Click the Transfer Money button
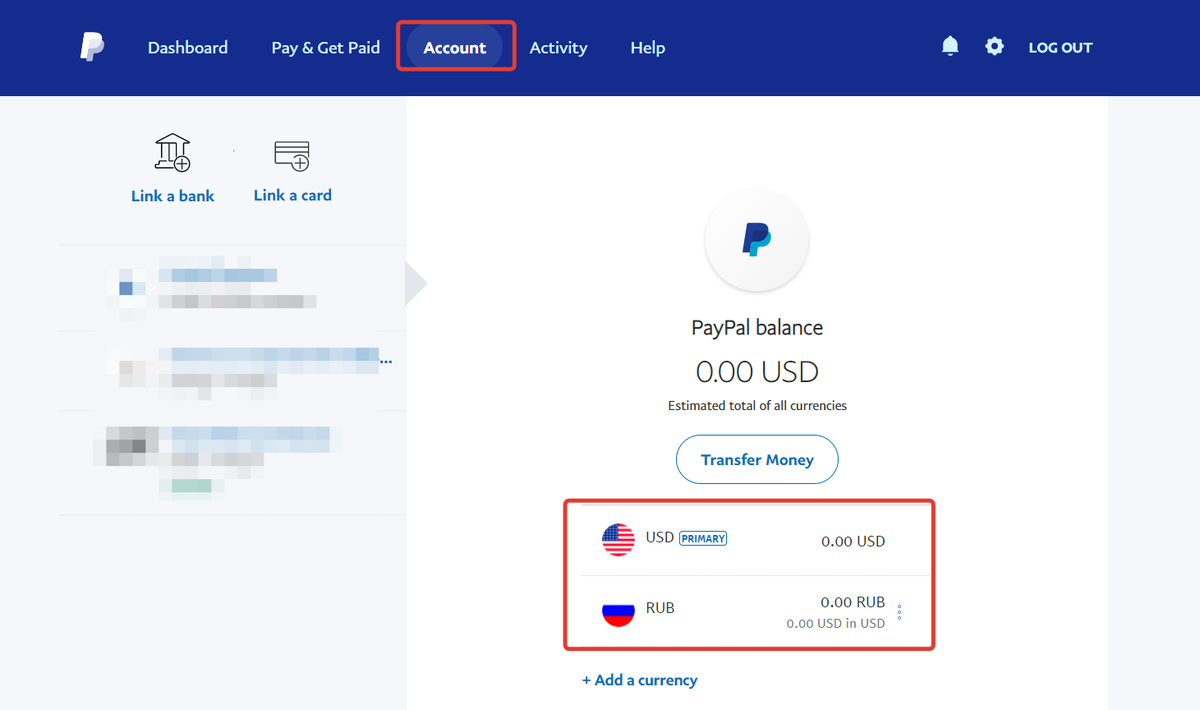 click(757, 460)
